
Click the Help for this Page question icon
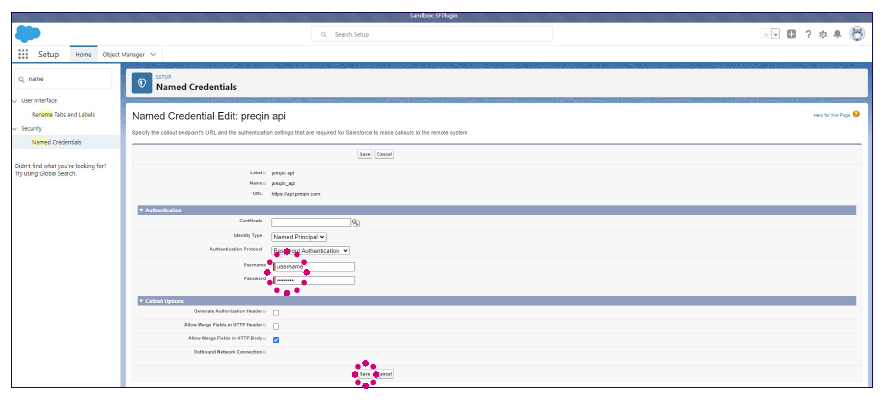pyautogui.click(x=856, y=114)
